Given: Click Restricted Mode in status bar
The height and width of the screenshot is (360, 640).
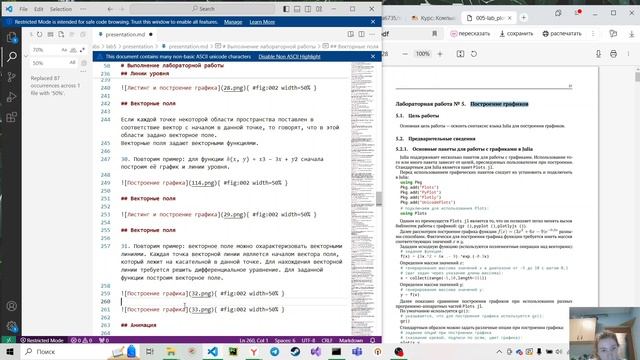Looking at the screenshot, I should tap(42, 340).
